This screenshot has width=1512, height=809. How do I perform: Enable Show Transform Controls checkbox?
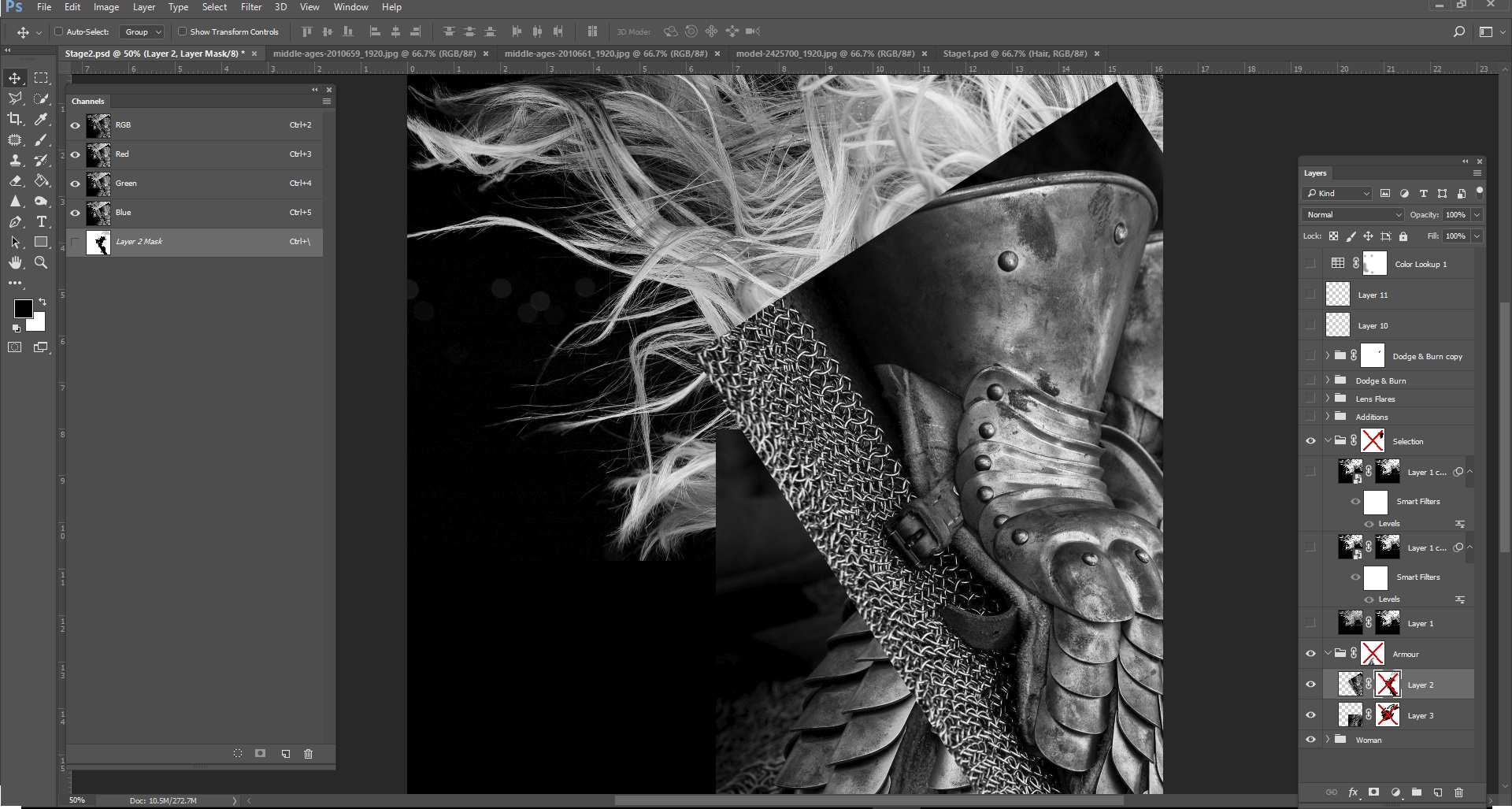182,32
